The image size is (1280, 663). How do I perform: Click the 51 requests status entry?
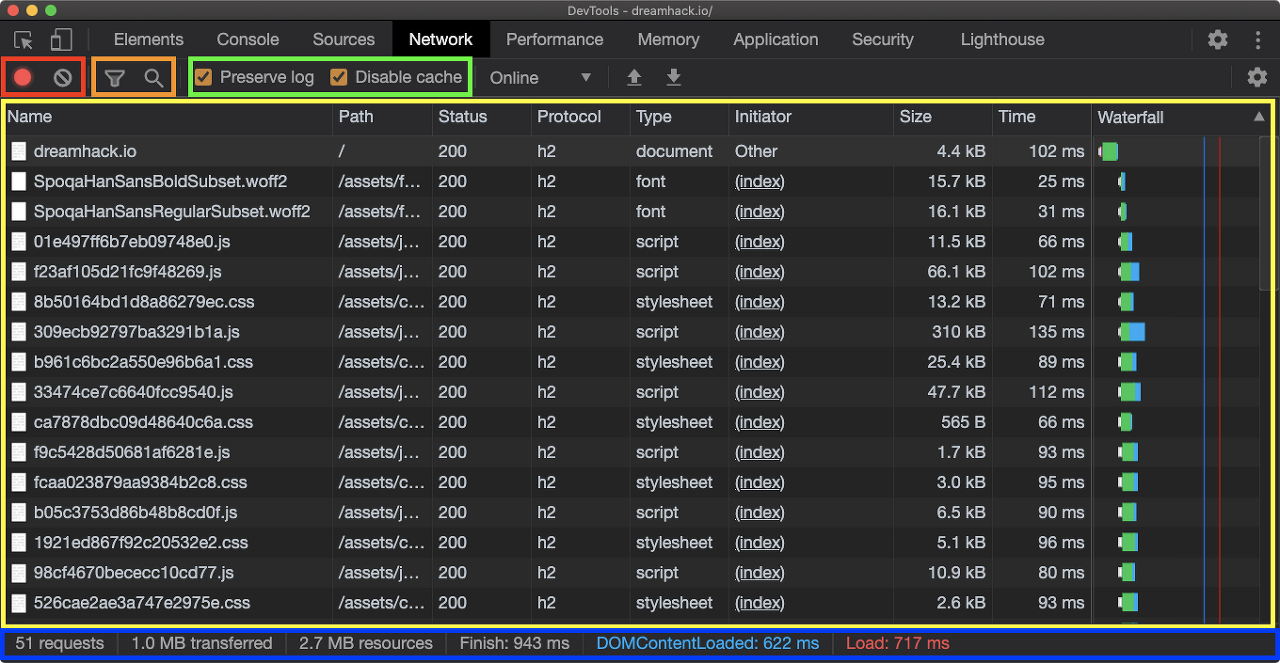coord(60,643)
